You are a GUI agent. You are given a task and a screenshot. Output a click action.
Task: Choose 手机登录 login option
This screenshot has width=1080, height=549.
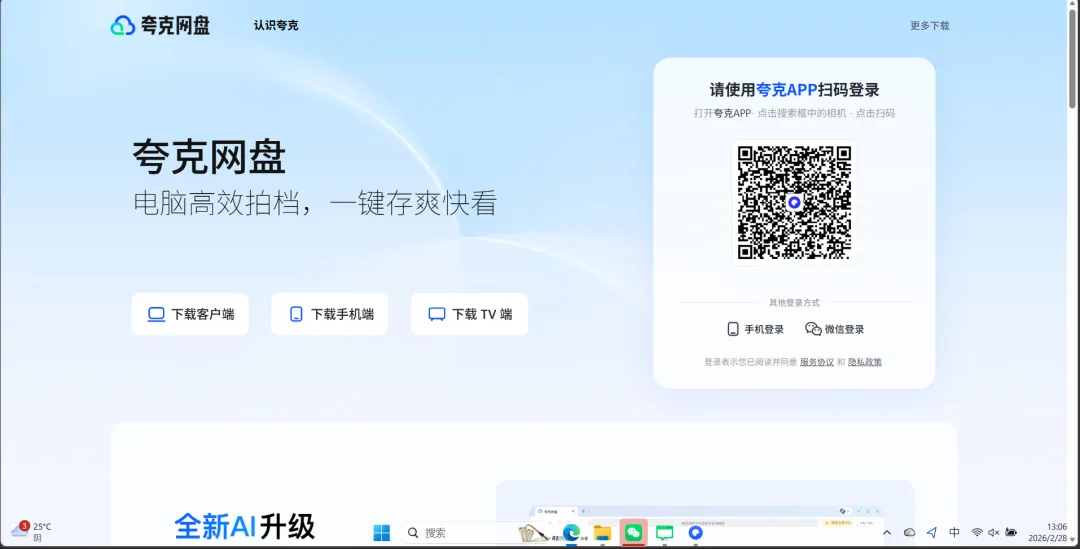(x=756, y=329)
